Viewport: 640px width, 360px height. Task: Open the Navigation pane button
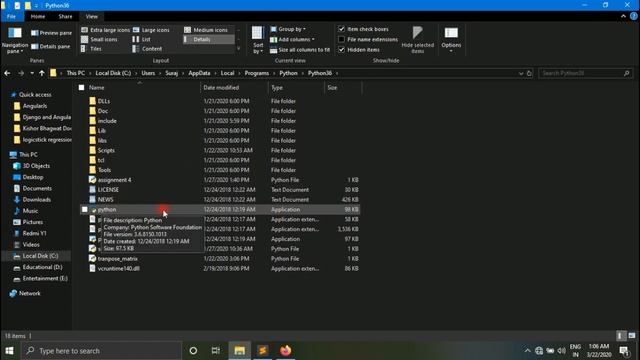tap(15, 40)
